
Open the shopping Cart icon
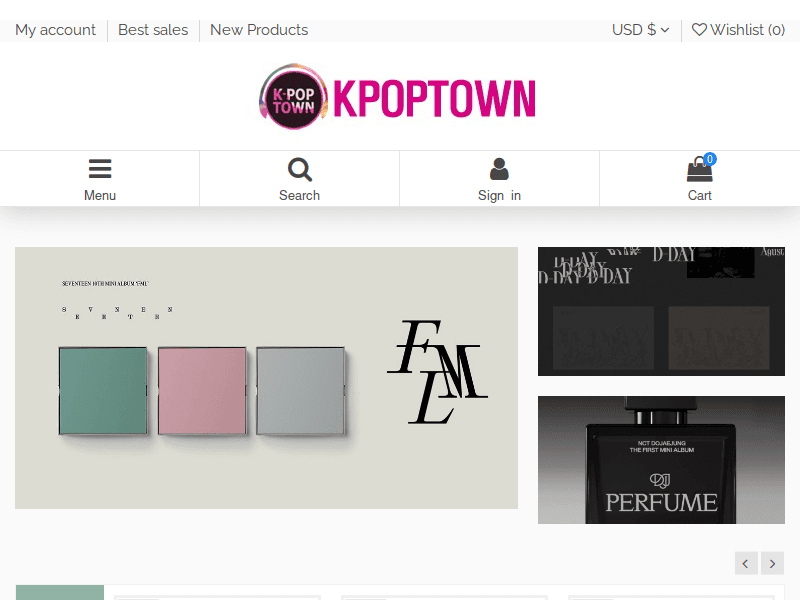[699, 170]
